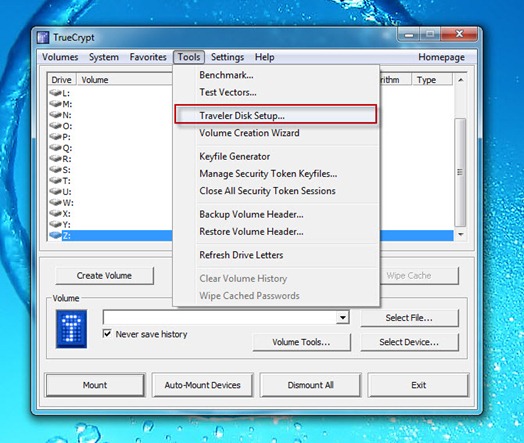This screenshot has width=524, height=443.
Task: Open the System menu
Action: (x=104, y=57)
